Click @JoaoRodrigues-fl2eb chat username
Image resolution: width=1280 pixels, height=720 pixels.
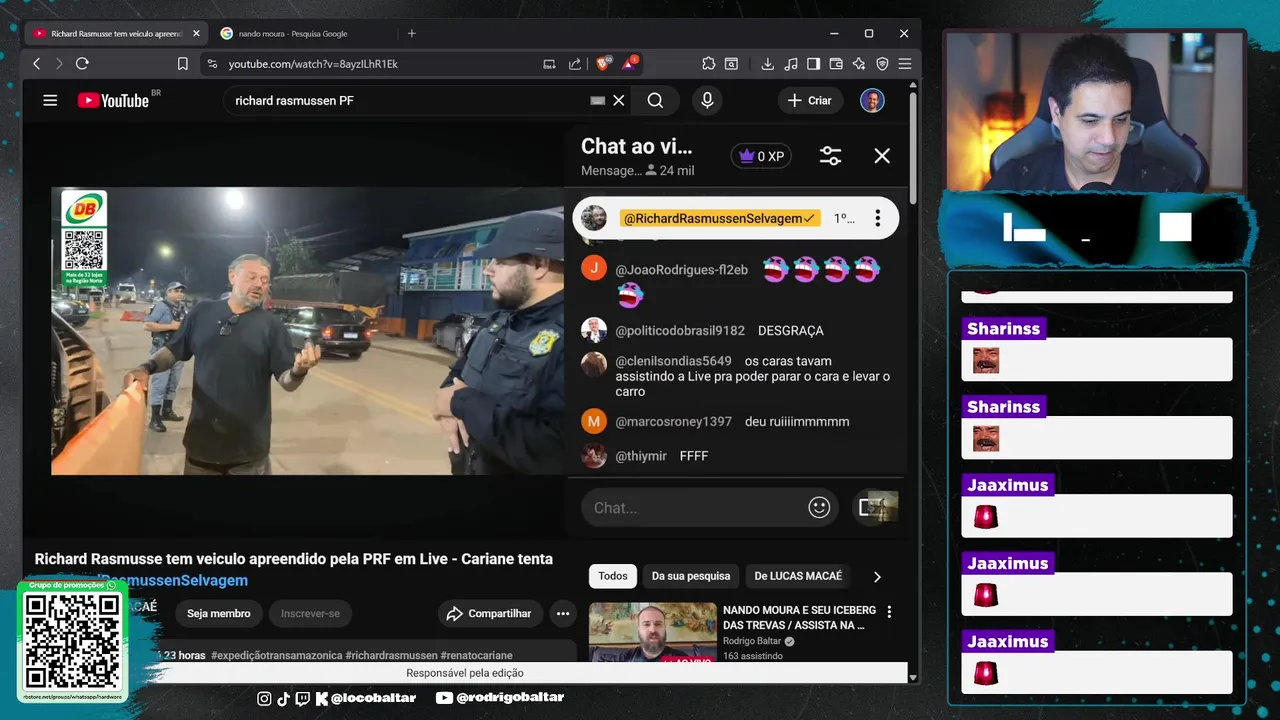click(681, 270)
